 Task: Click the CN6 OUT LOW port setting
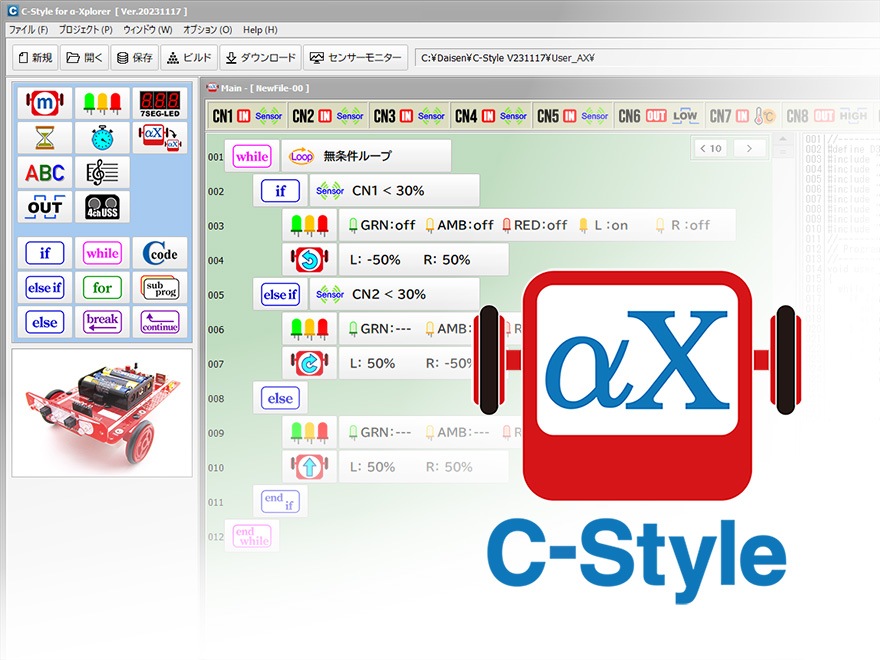(657, 116)
